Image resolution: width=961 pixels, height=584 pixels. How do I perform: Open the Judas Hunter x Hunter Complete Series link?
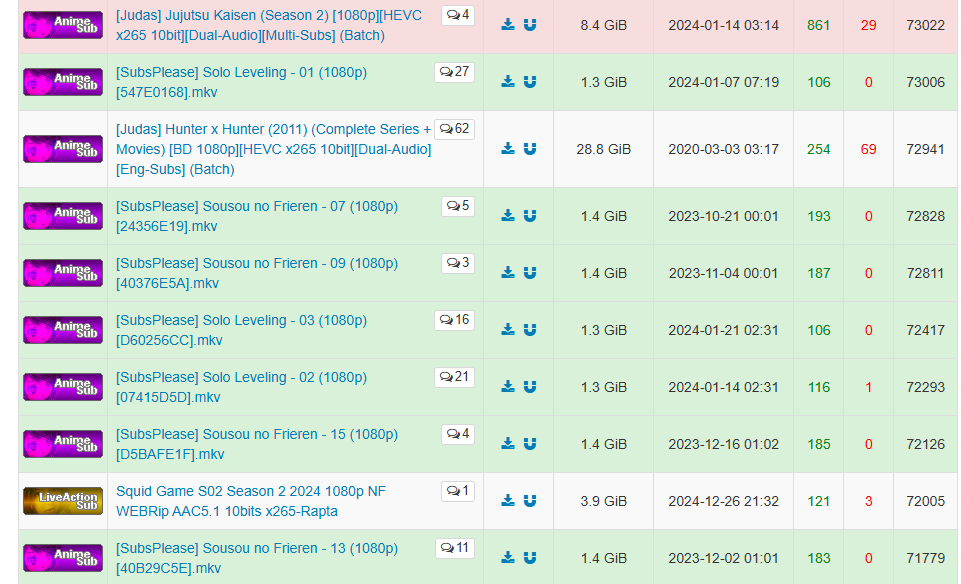(x=273, y=149)
